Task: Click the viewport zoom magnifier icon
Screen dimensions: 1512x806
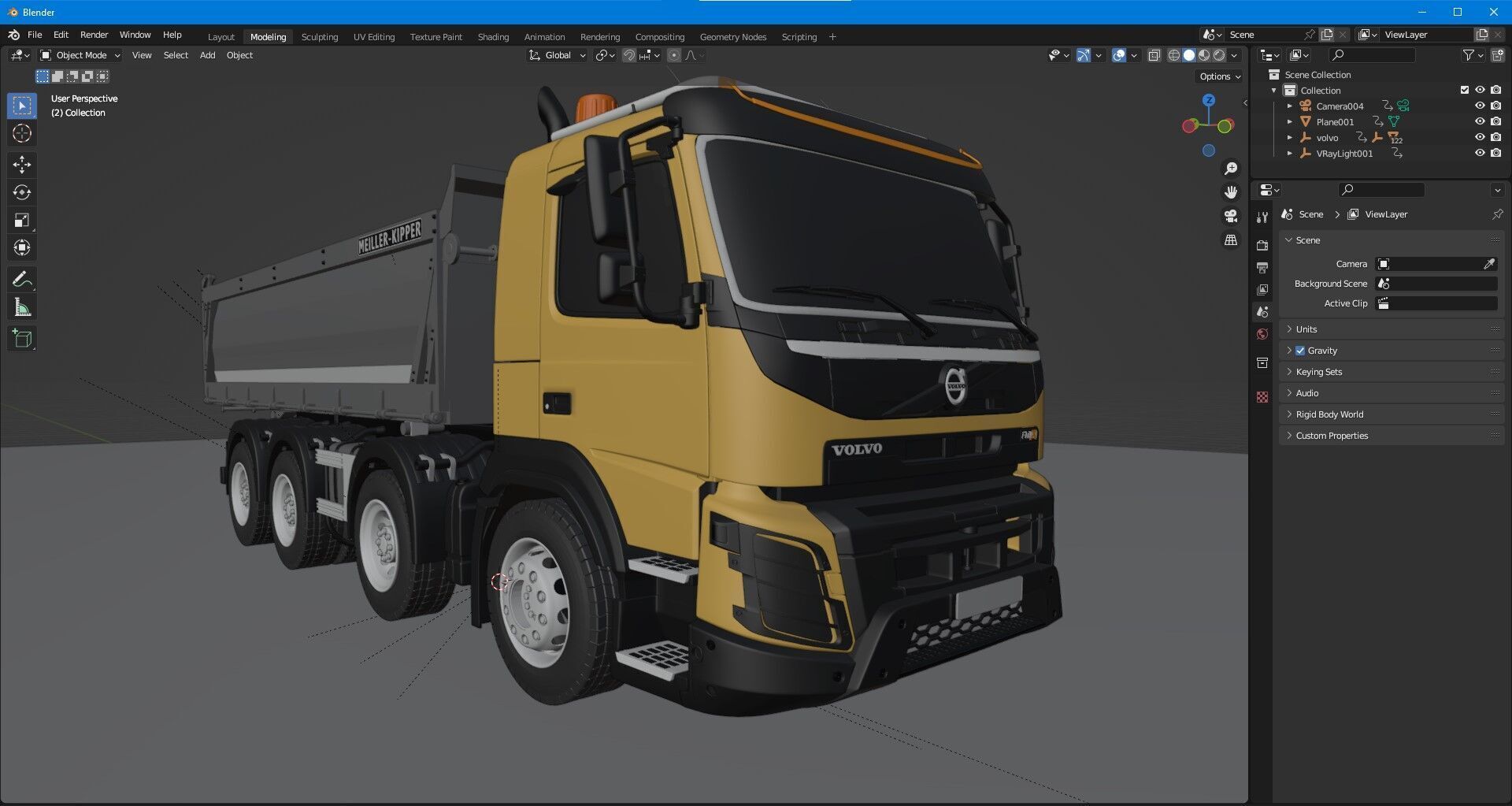Action: pos(1230,169)
